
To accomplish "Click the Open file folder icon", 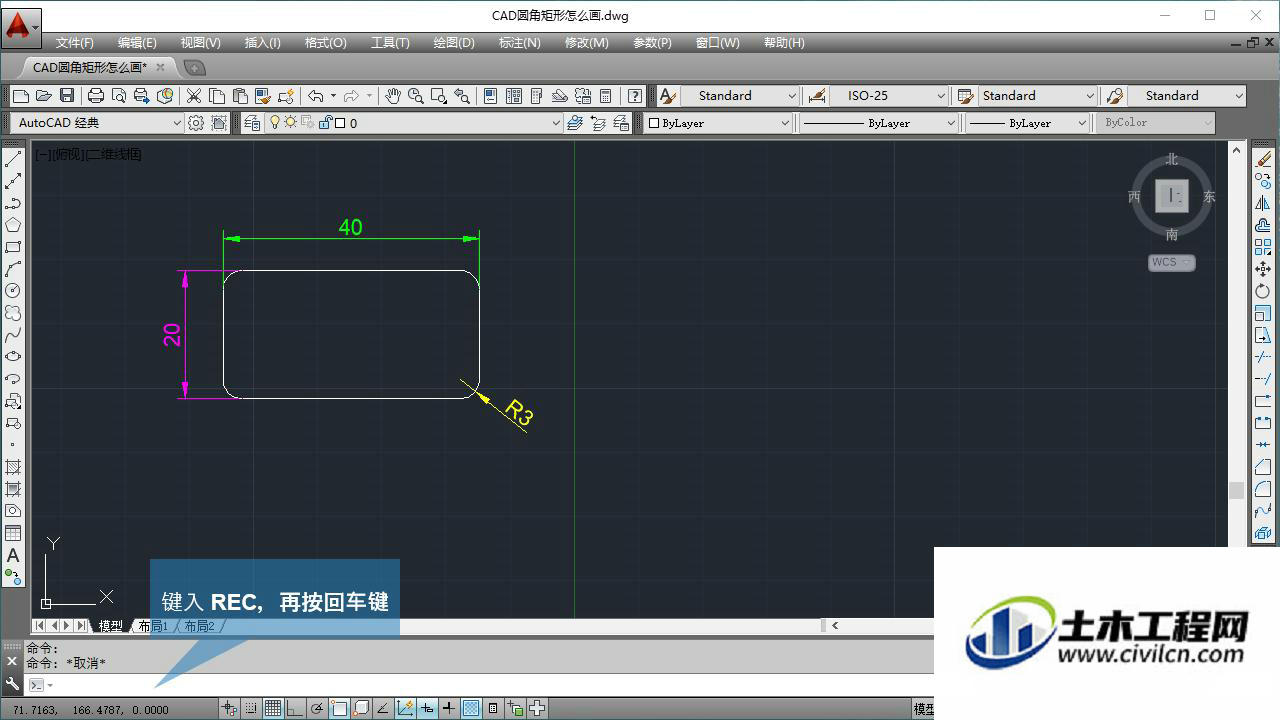I will 43,96.
